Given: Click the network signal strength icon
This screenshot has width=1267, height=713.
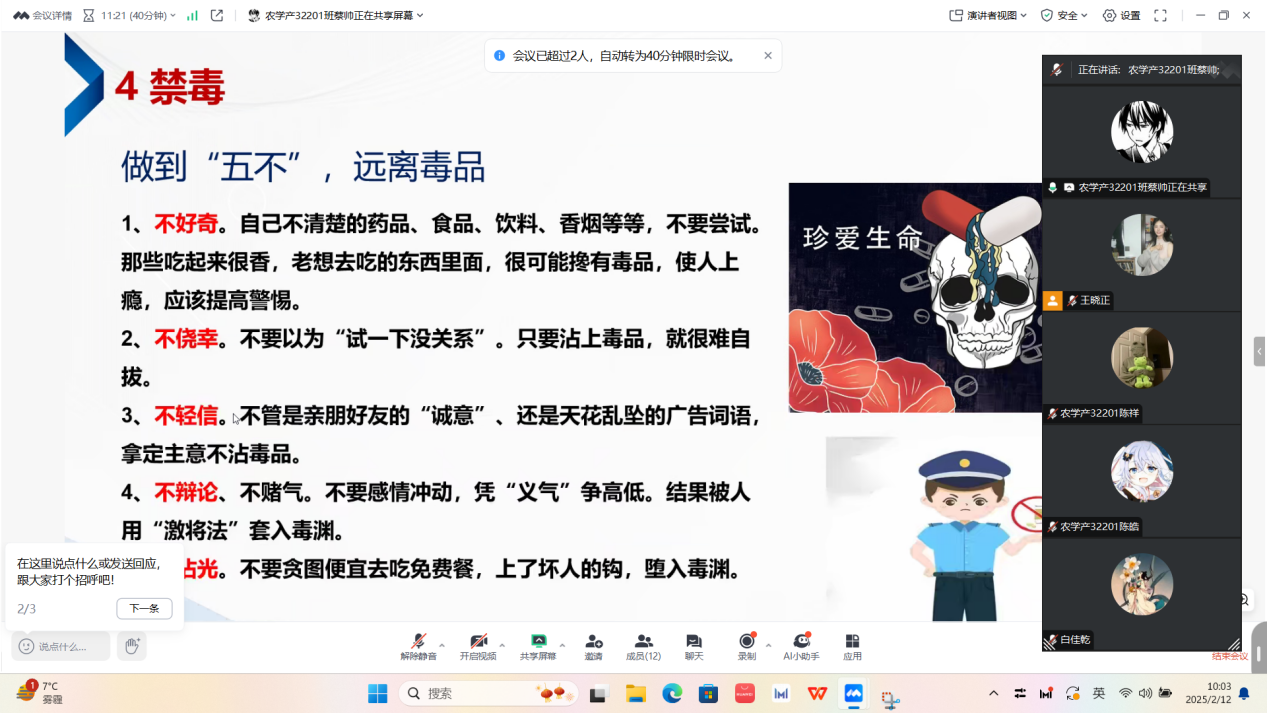Looking at the screenshot, I should tap(192, 15).
